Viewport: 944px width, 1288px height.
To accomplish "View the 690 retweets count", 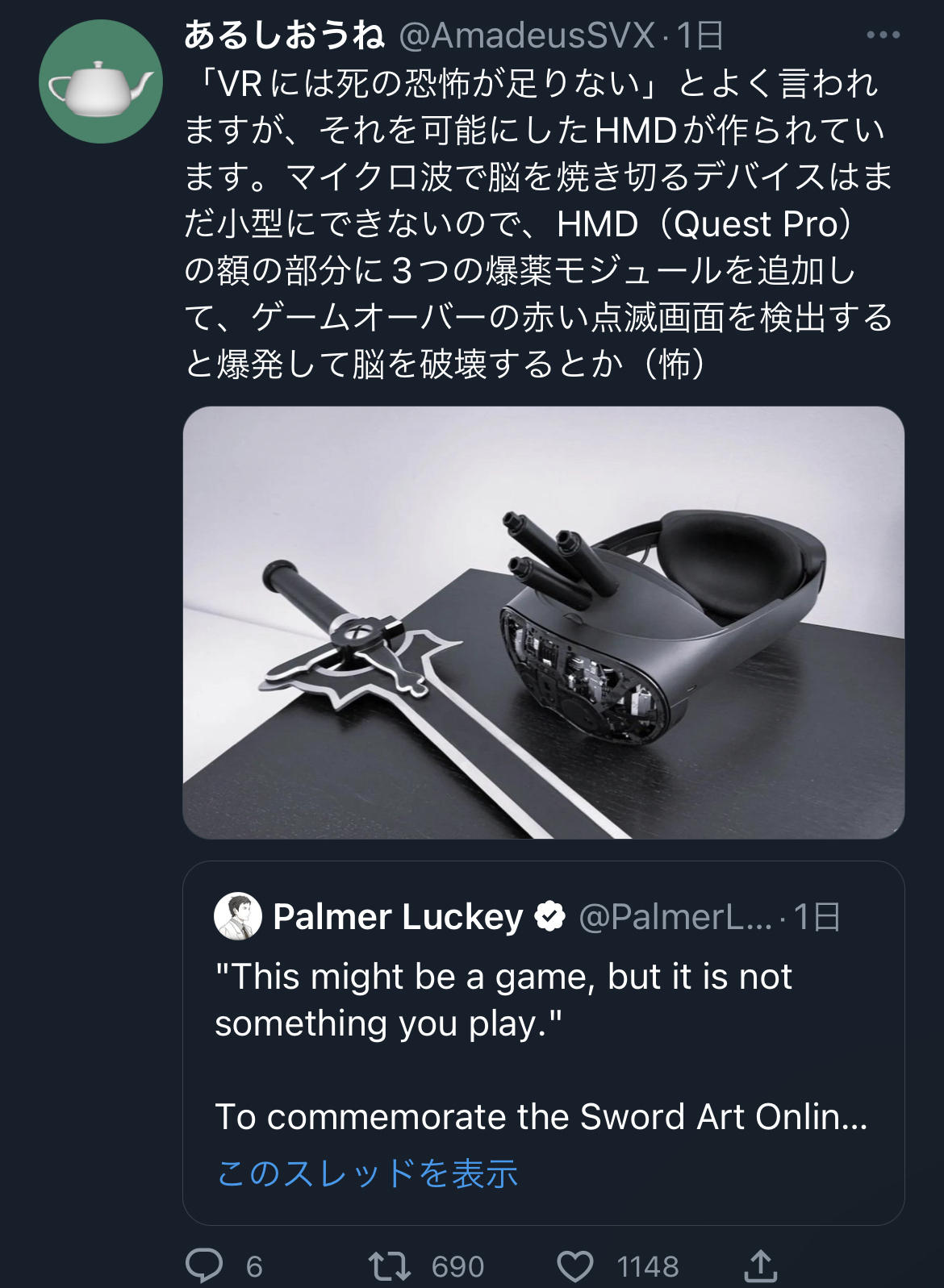I will tap(457, 1266).
